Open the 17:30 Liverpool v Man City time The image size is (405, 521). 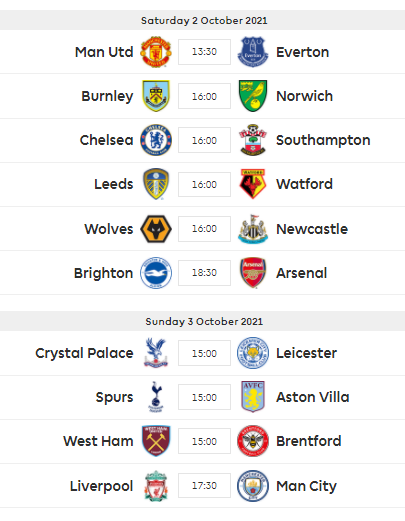point(204,485)
